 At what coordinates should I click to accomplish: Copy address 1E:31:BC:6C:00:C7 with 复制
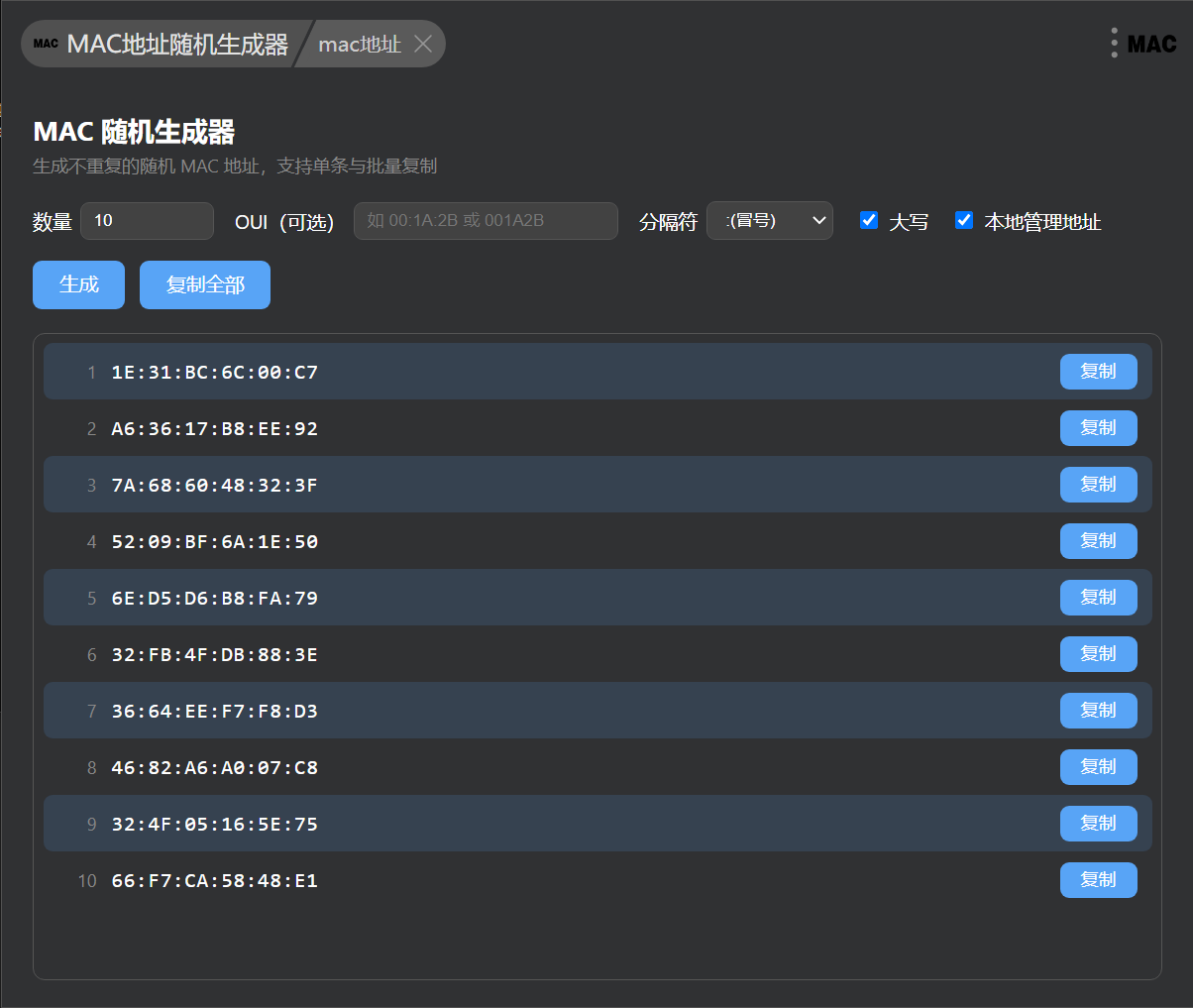pos(1099,372)
